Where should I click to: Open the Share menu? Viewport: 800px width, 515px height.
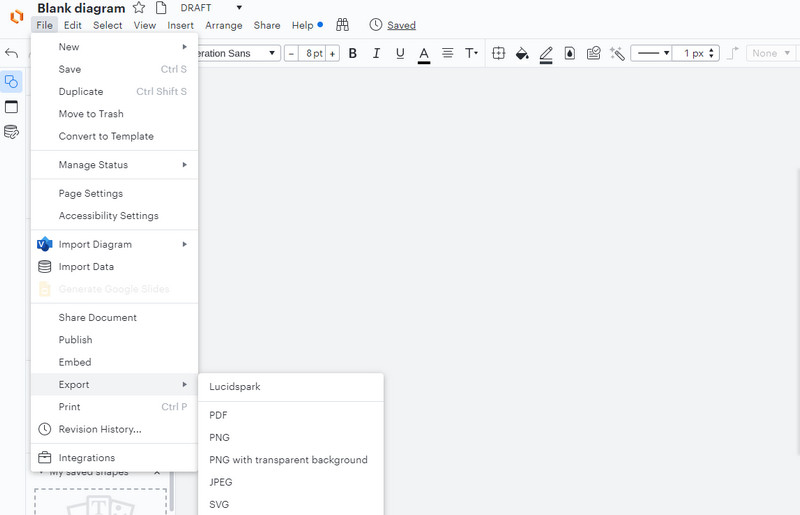(267, 25)
